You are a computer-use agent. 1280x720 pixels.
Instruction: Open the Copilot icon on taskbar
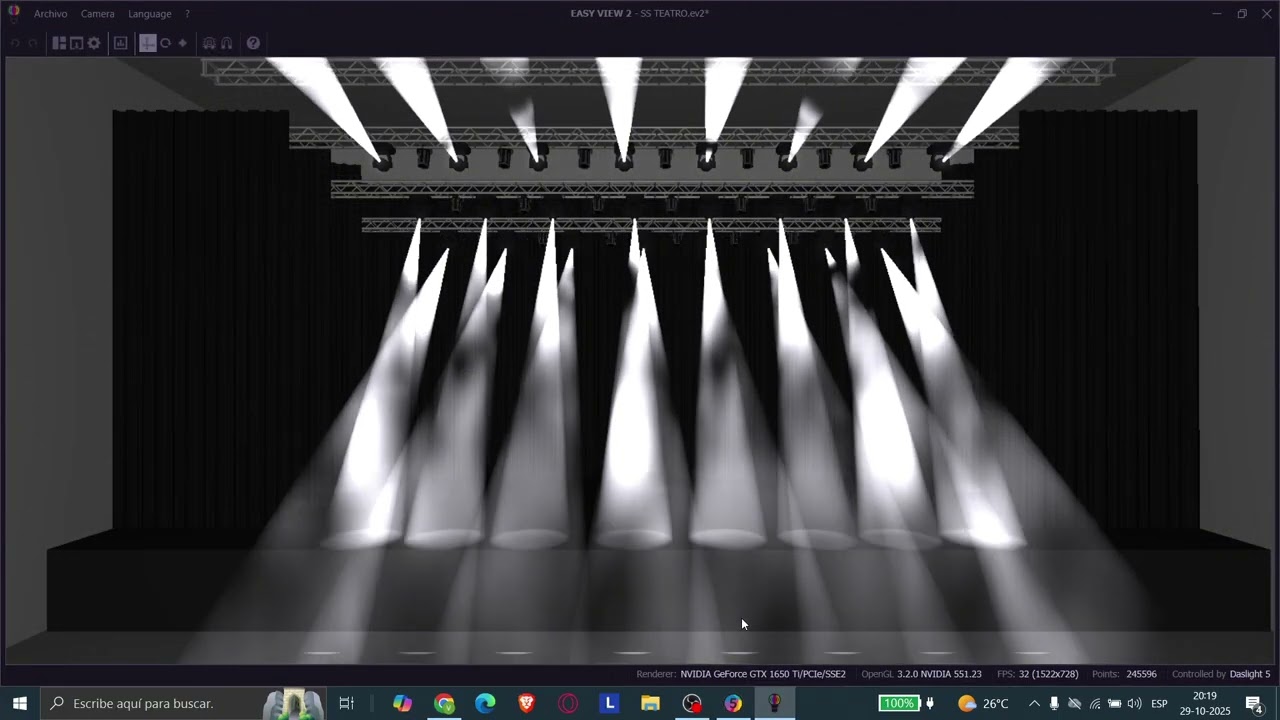(x=402, y=703)
